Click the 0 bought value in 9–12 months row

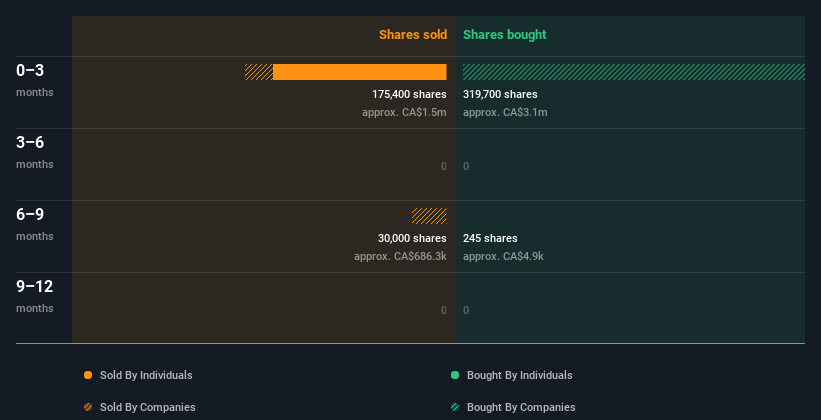point(466,310)
